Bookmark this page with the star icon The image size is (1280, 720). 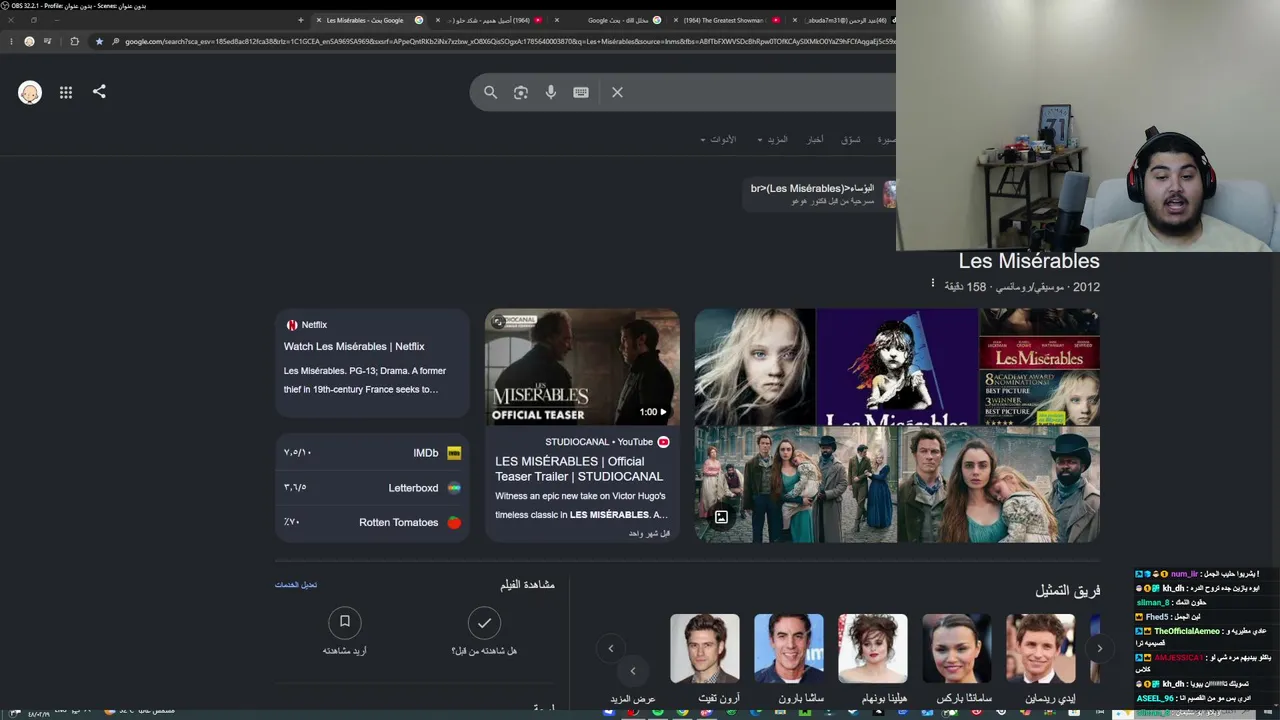[99, 41]
